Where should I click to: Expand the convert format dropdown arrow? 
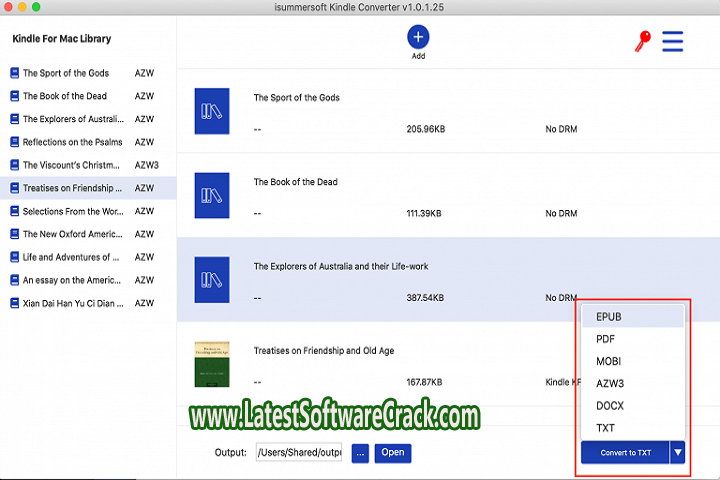pyautogui.click(x=678, y=452)
